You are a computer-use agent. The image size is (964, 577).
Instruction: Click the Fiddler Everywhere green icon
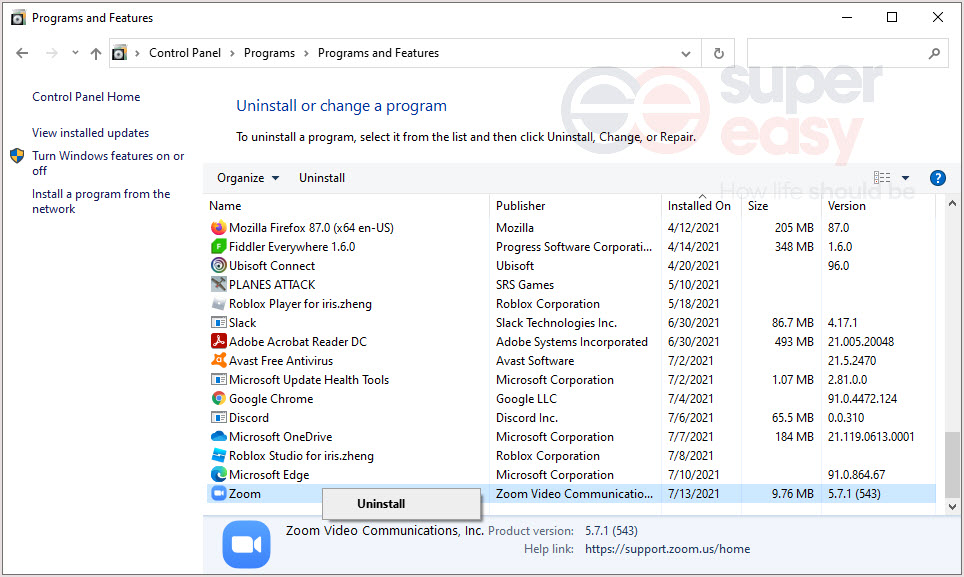[218, 247]
